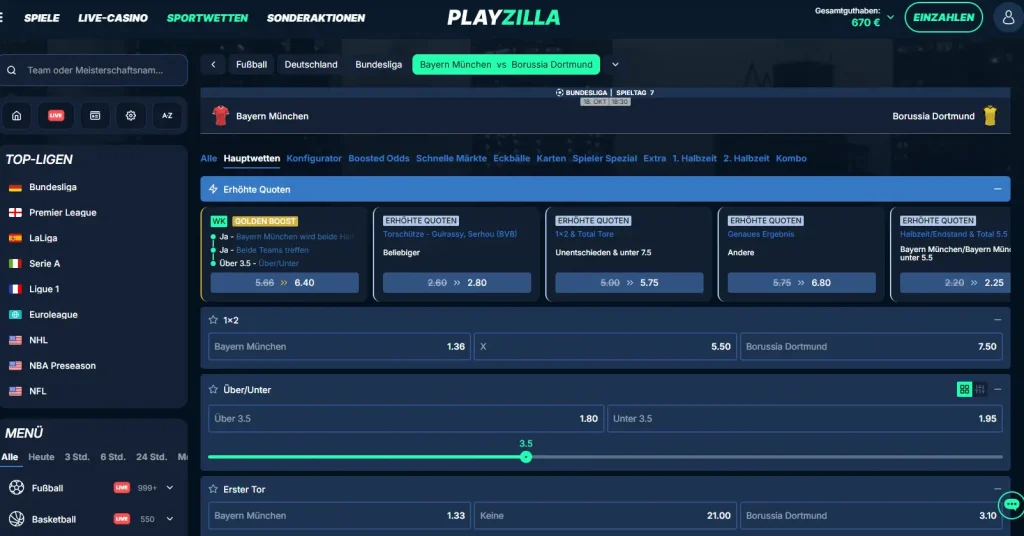
Task: Select Genaues Ergebnis boosted odds 6.80
Action: tap(802, 283)
